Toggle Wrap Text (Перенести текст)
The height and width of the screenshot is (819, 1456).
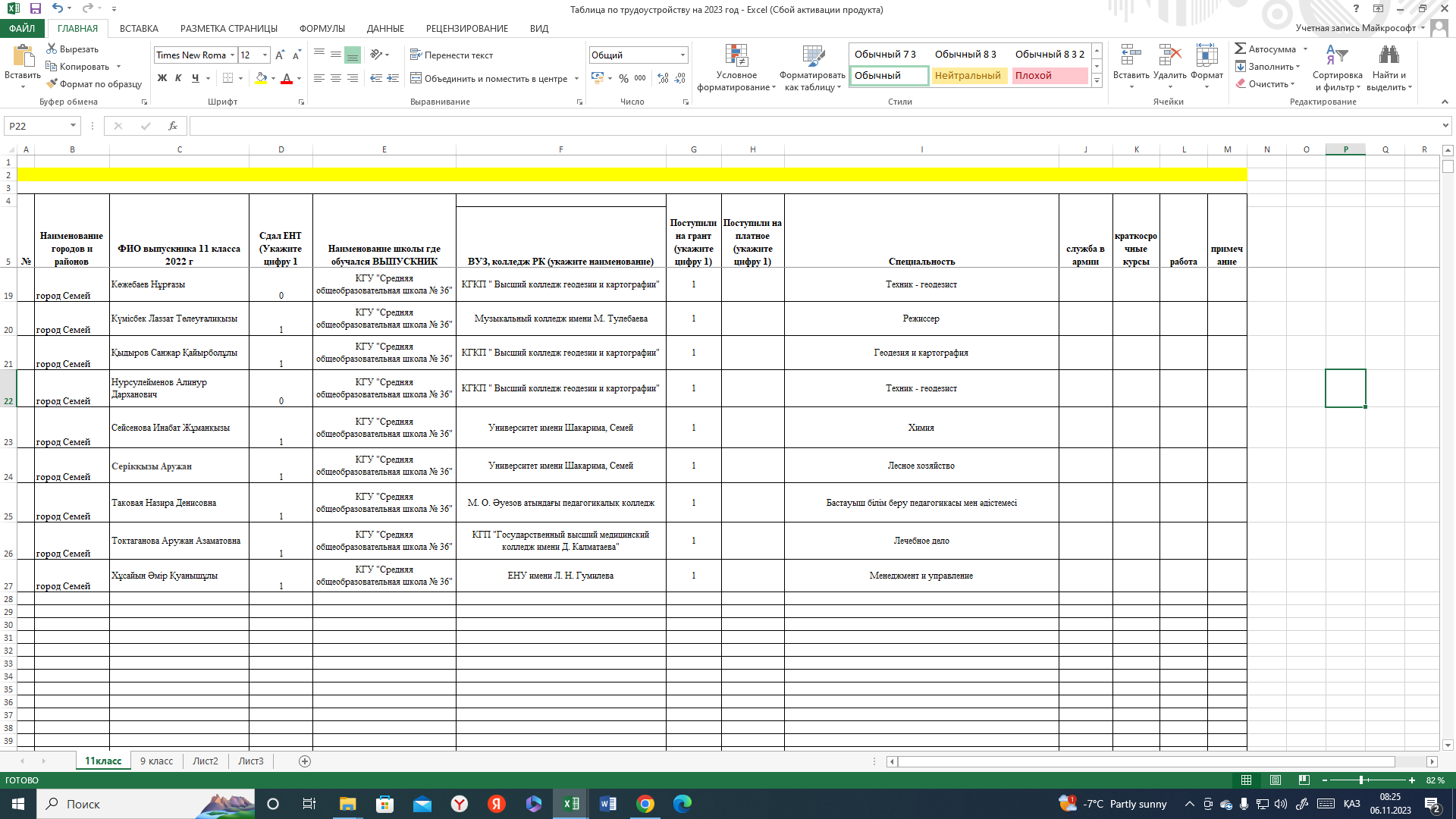(452, 55)
